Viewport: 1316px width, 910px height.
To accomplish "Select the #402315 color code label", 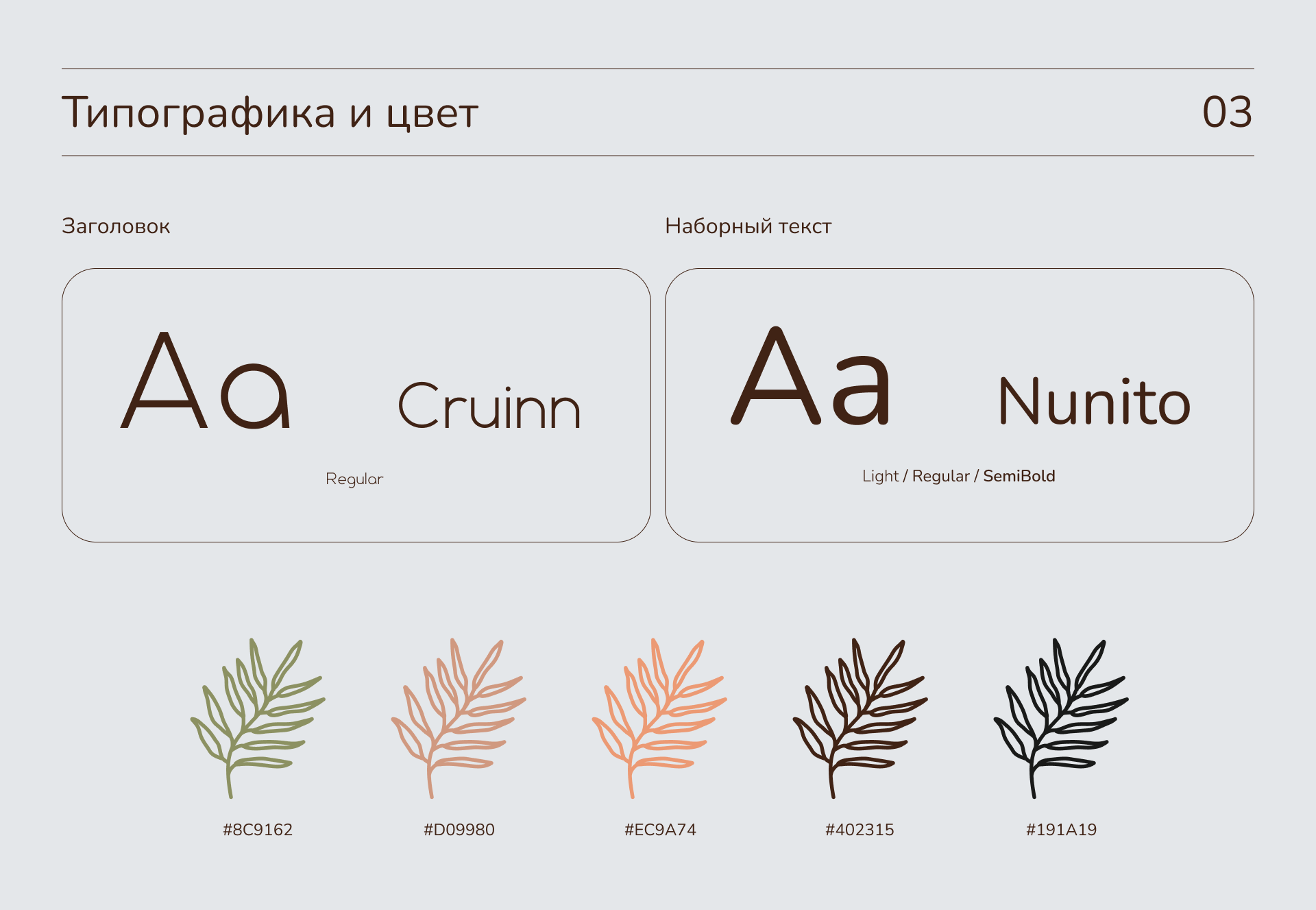I will pyautogui.click(x=860, y=830).
